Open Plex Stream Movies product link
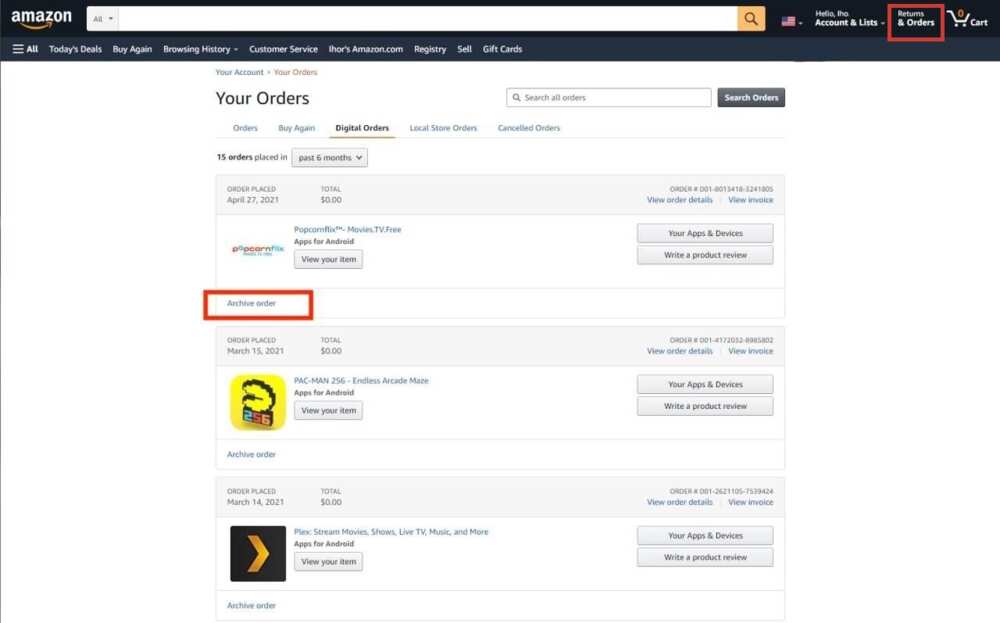Viewport: 1000px width, 623px height. (391, 532)
